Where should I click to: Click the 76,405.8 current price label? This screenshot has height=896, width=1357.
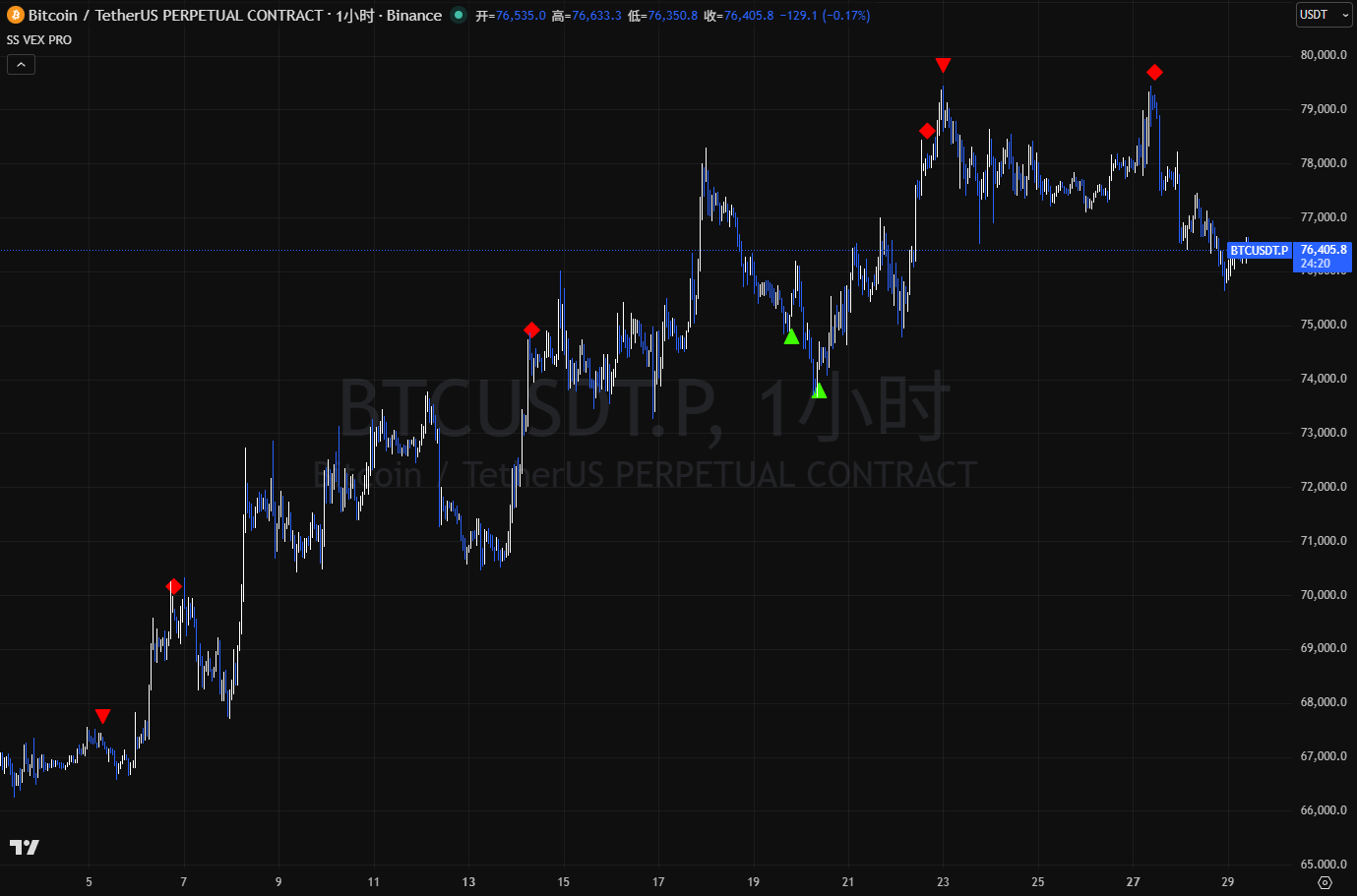[1324, 250]
